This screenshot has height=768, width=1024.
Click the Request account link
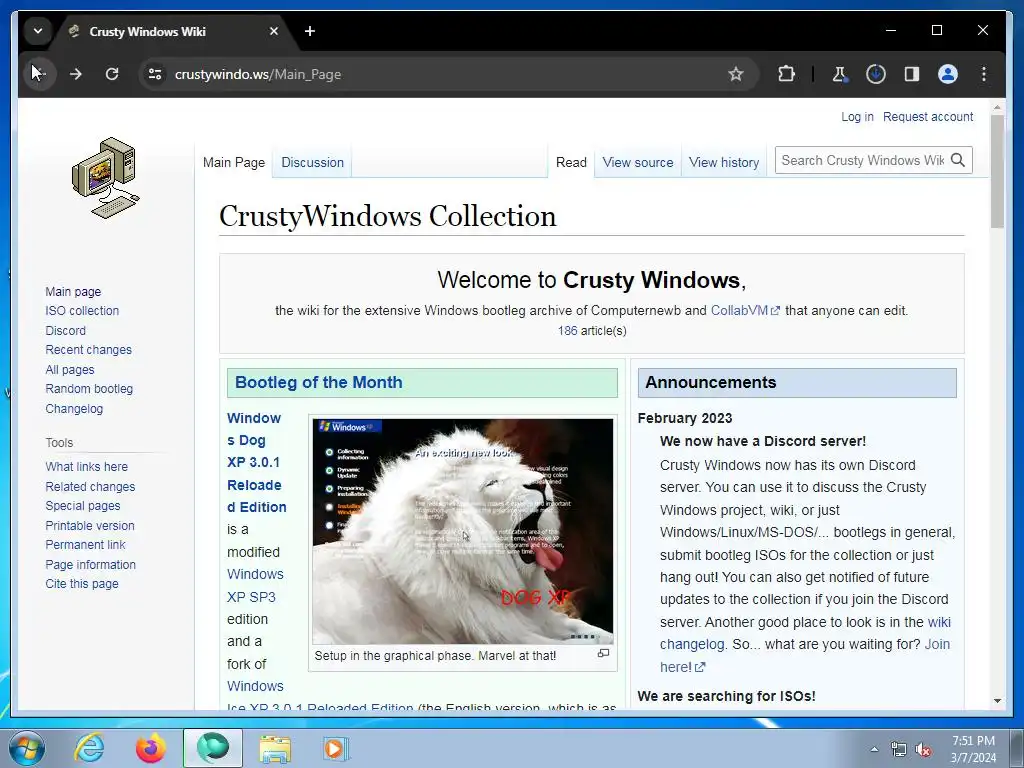point(927,116)
